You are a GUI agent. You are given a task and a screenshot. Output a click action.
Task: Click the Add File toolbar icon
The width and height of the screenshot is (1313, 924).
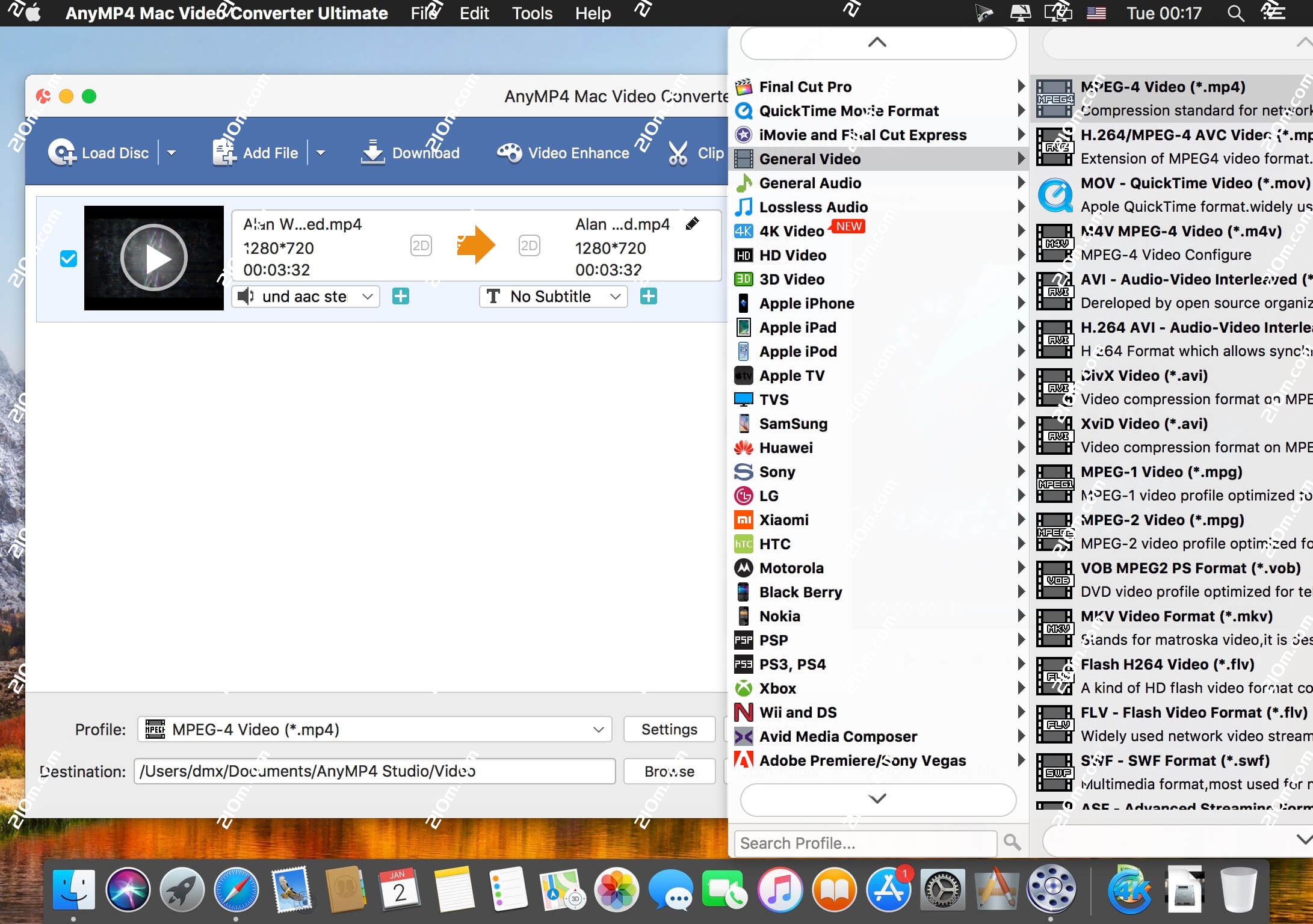pyautogui.click(x=223, y=152)
